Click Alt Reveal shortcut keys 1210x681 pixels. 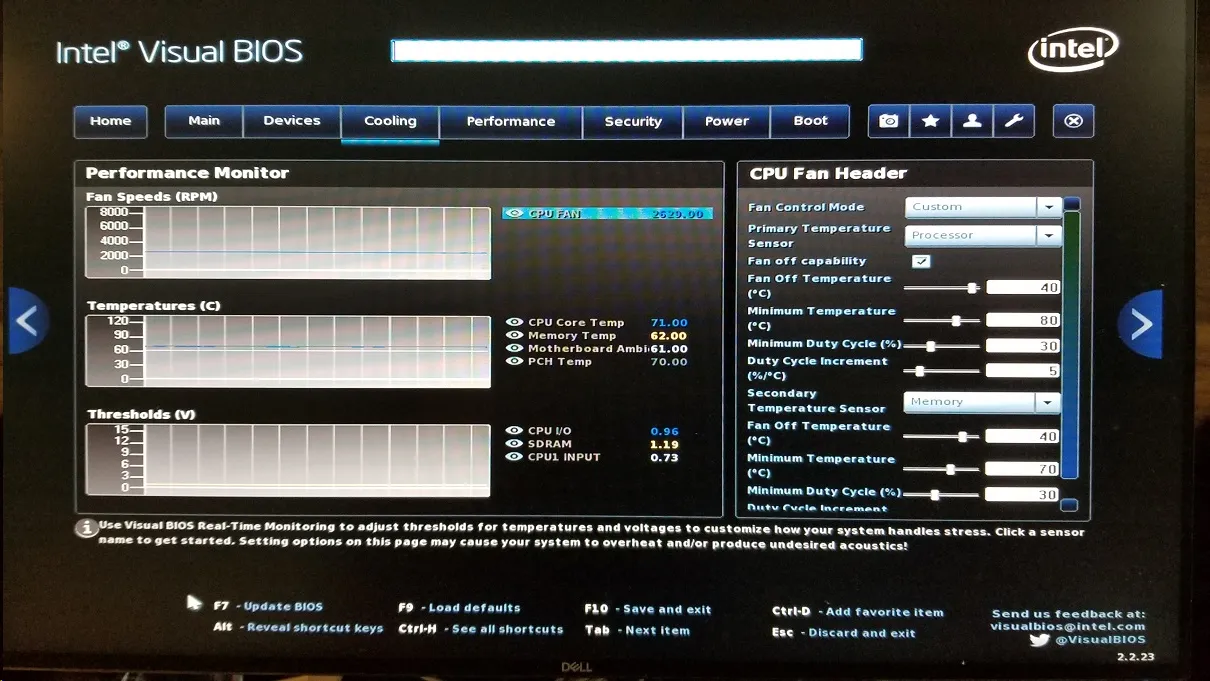coord(298,627)
